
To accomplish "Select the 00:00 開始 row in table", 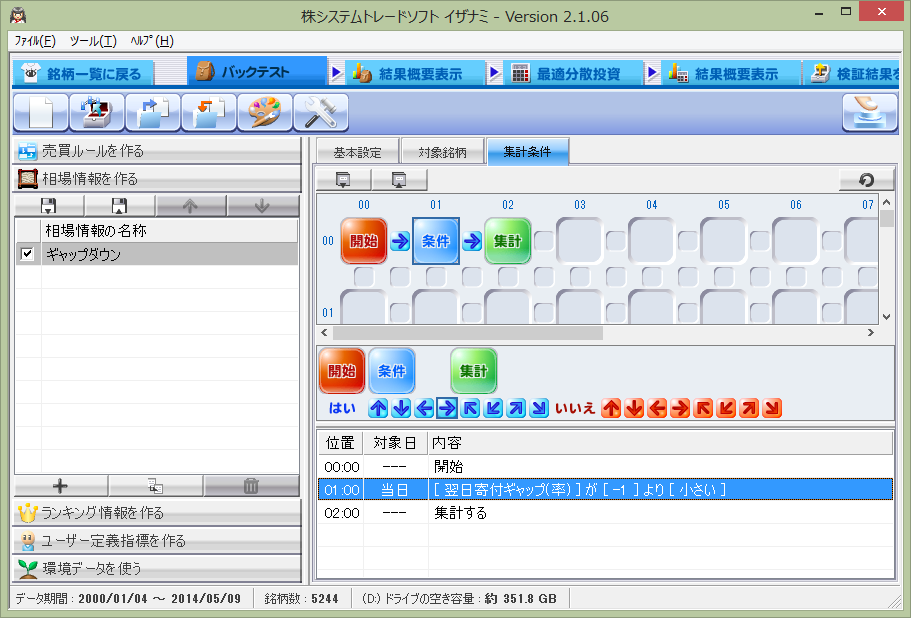I will (x=605, y=466).
